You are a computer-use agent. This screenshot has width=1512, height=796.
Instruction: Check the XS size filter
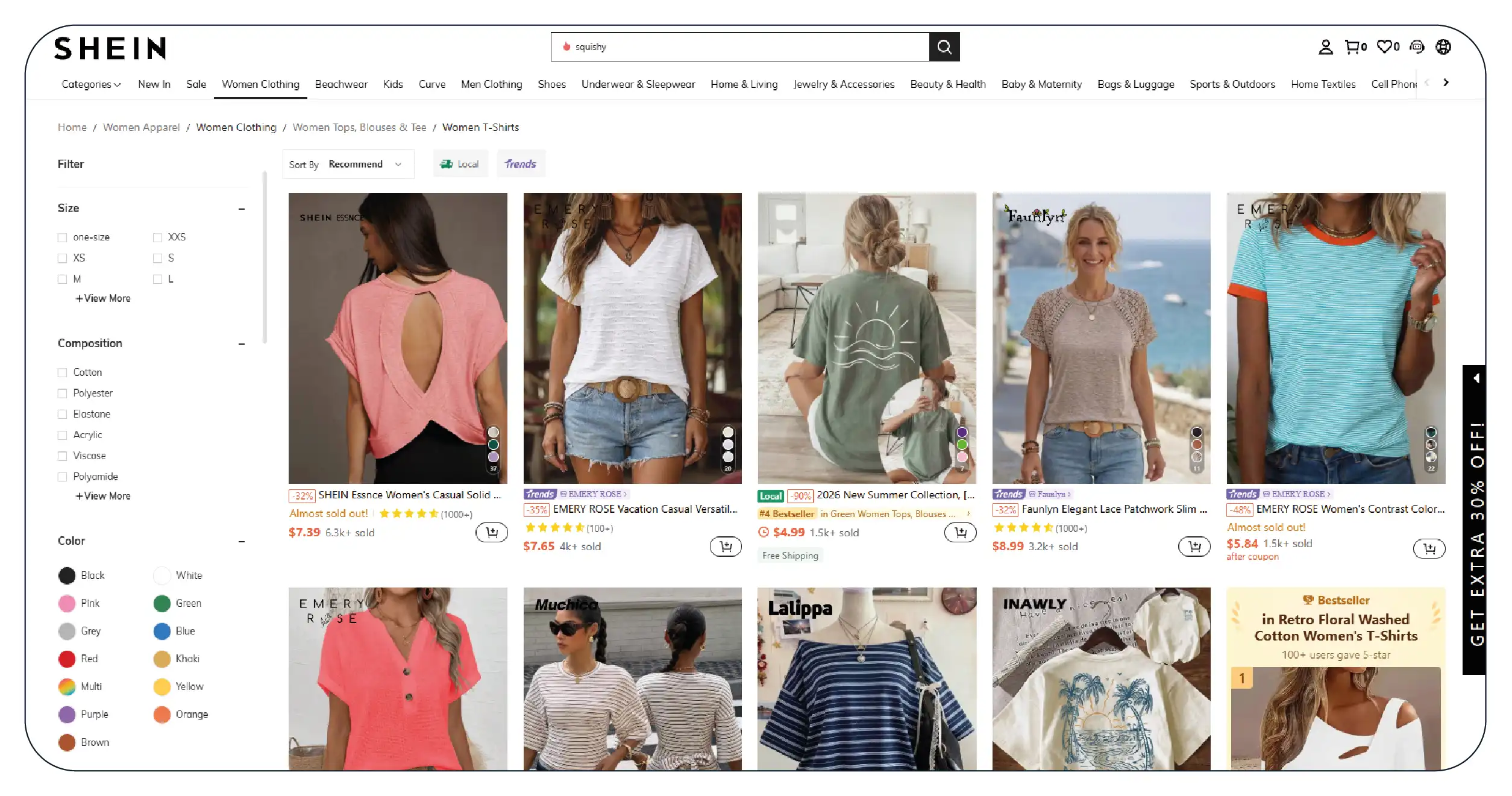pos(62,259)
